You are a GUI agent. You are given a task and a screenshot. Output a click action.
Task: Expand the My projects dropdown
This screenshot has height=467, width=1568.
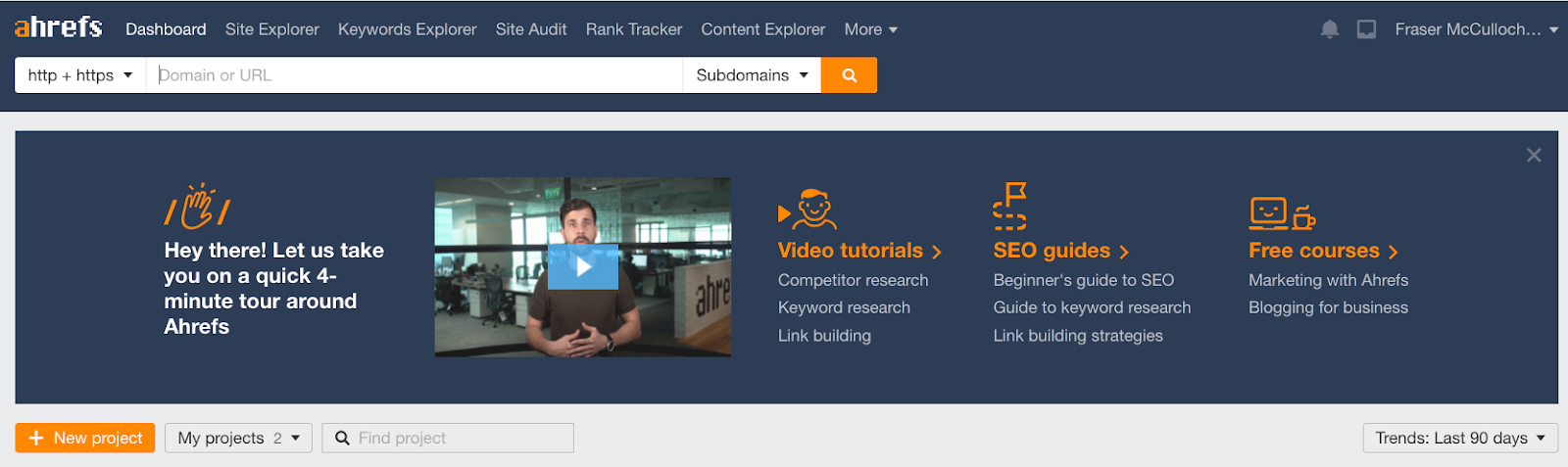(238, 438)
